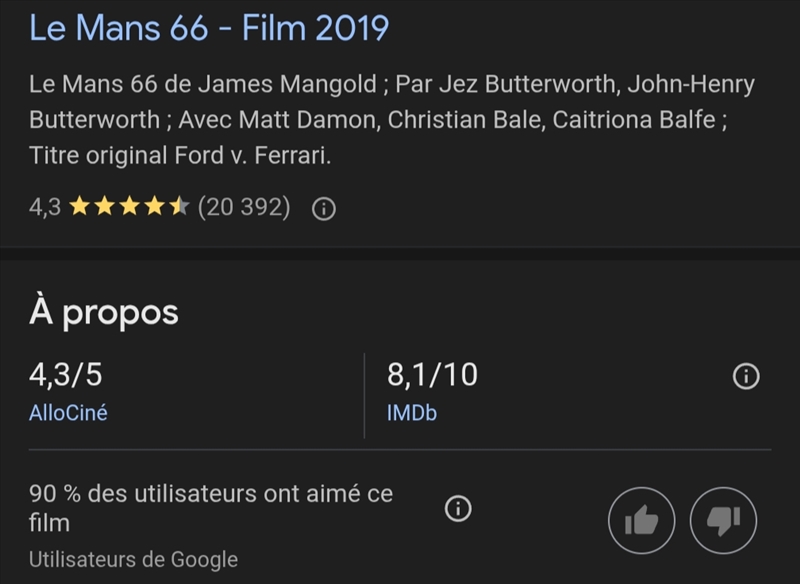Click the 8,1/10 IMDb score

(x=432, y=376)
